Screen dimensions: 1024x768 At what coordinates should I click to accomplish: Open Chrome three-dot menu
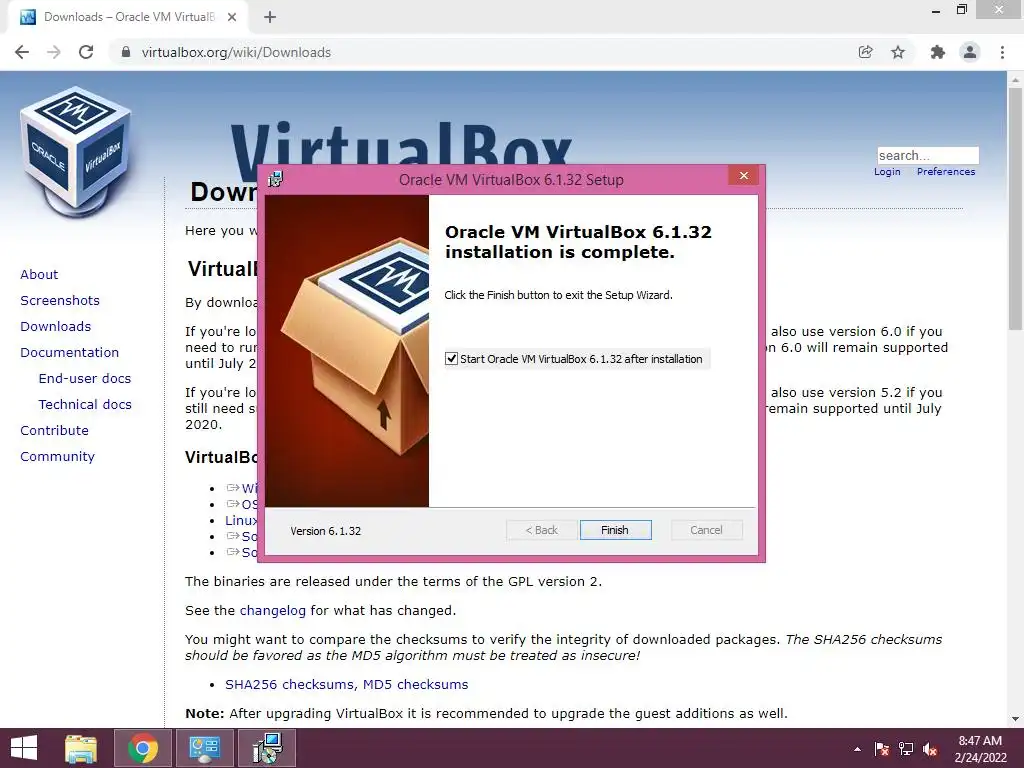[x=1002, y=52]
